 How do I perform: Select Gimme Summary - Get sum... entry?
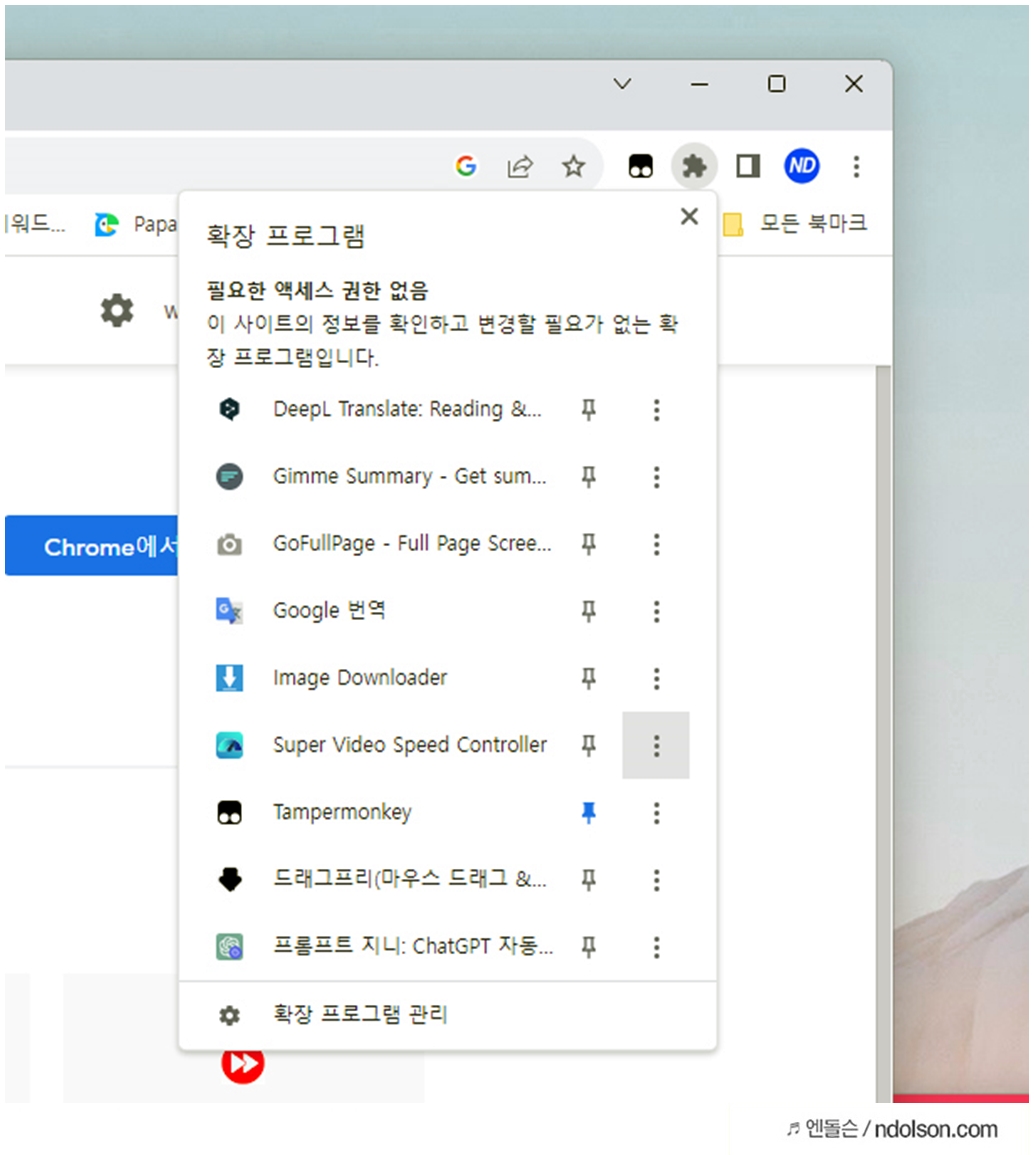409,477
